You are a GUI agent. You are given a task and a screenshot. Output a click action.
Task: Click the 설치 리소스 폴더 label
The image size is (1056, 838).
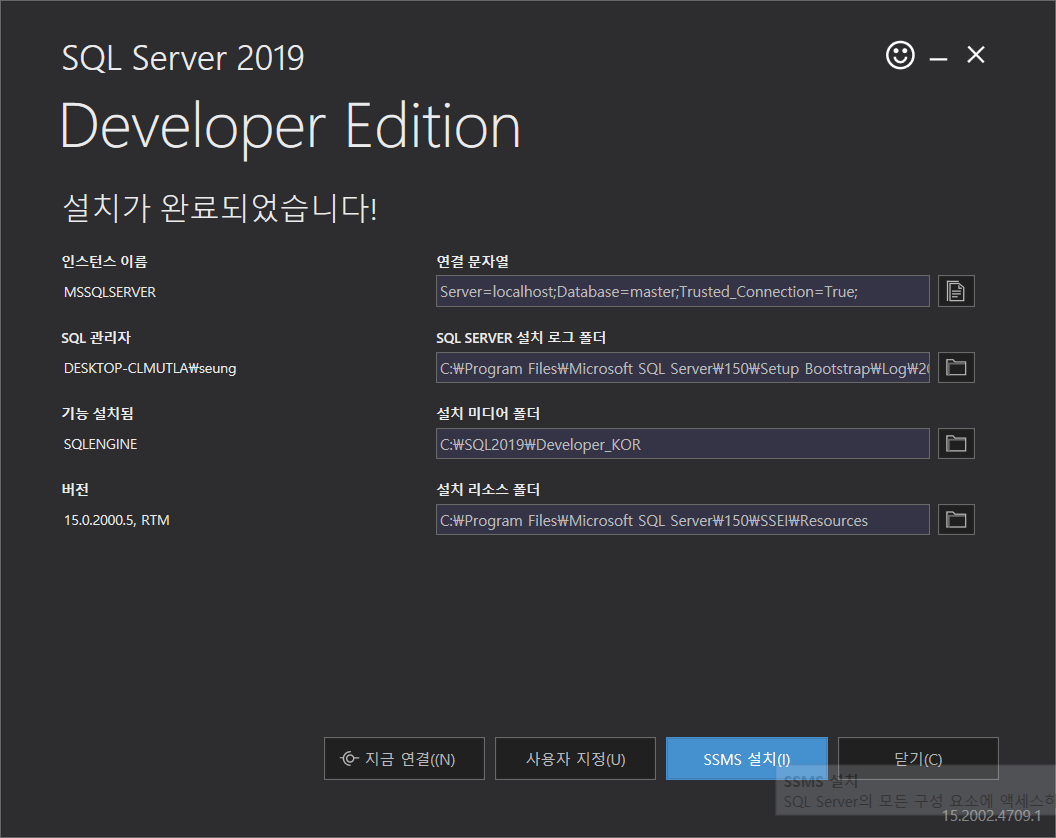coord(488,490)
